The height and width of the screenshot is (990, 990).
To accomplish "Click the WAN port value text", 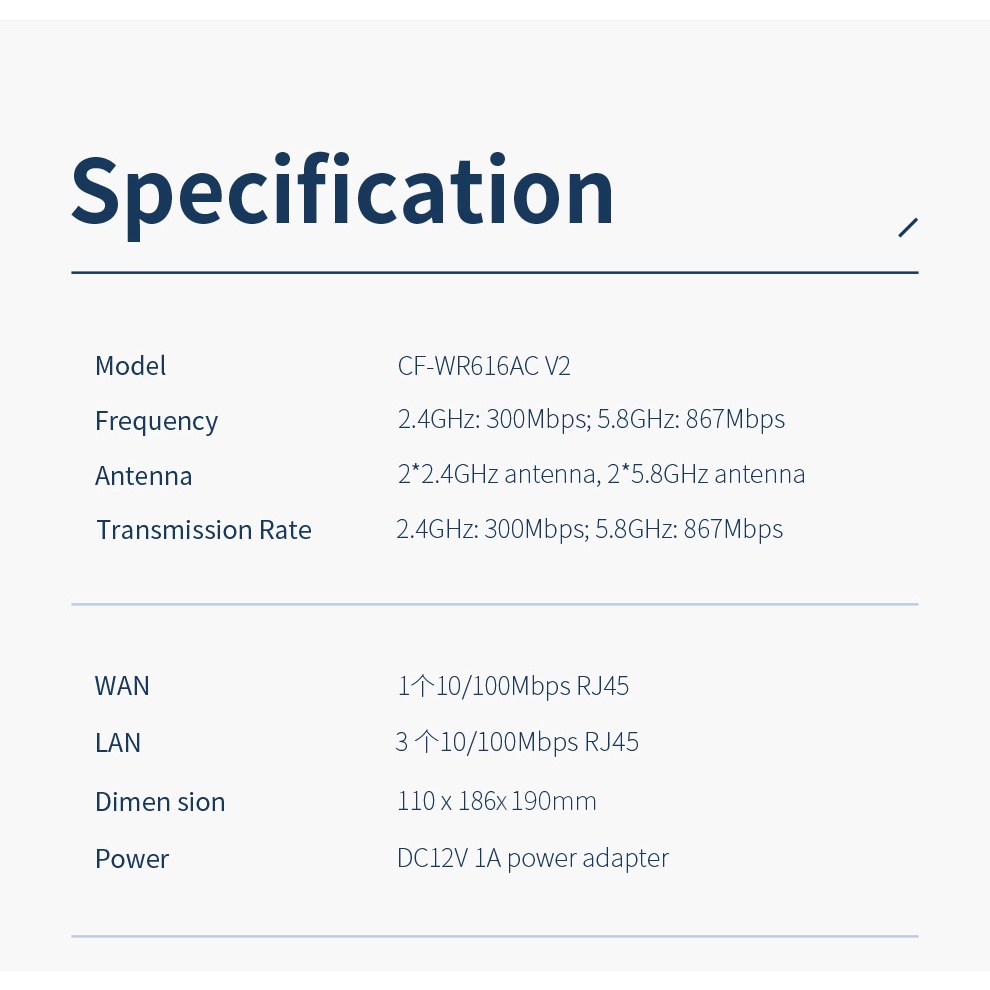I will tap(513, 686).
